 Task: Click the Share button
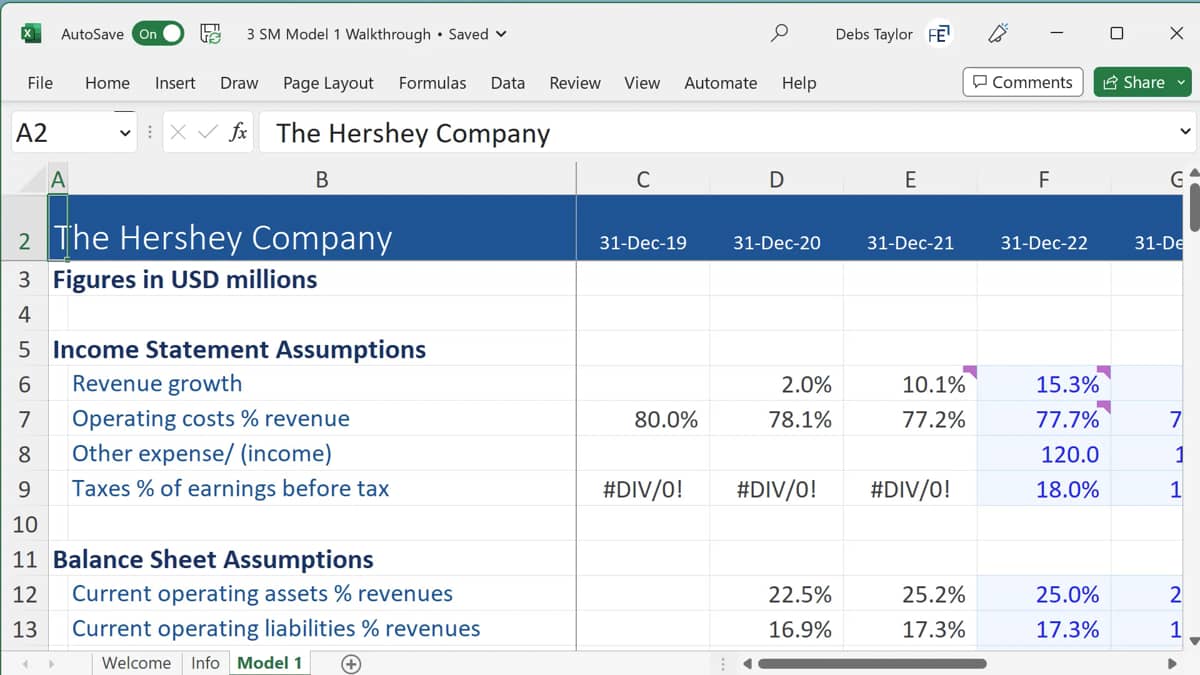coord(1143,82)
